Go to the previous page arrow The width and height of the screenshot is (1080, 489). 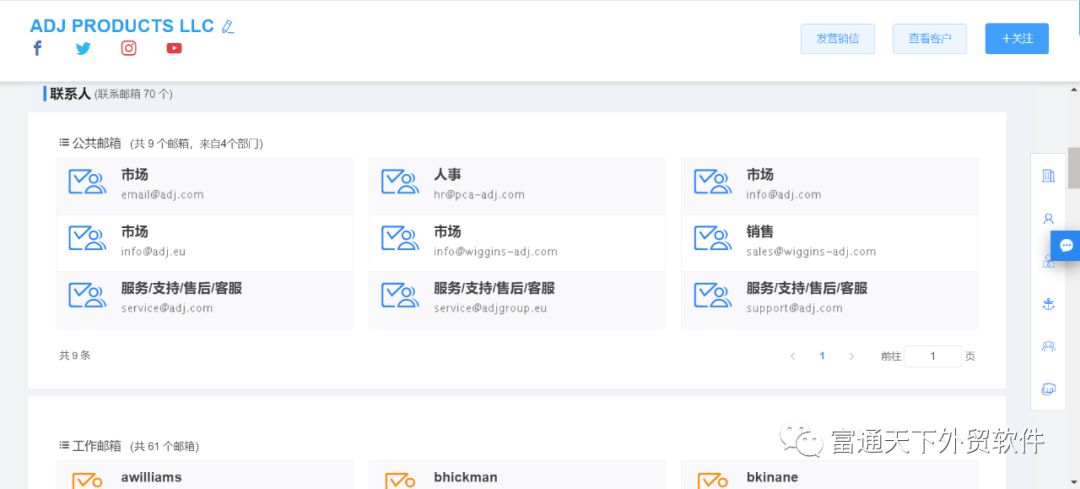click(793, 356)
